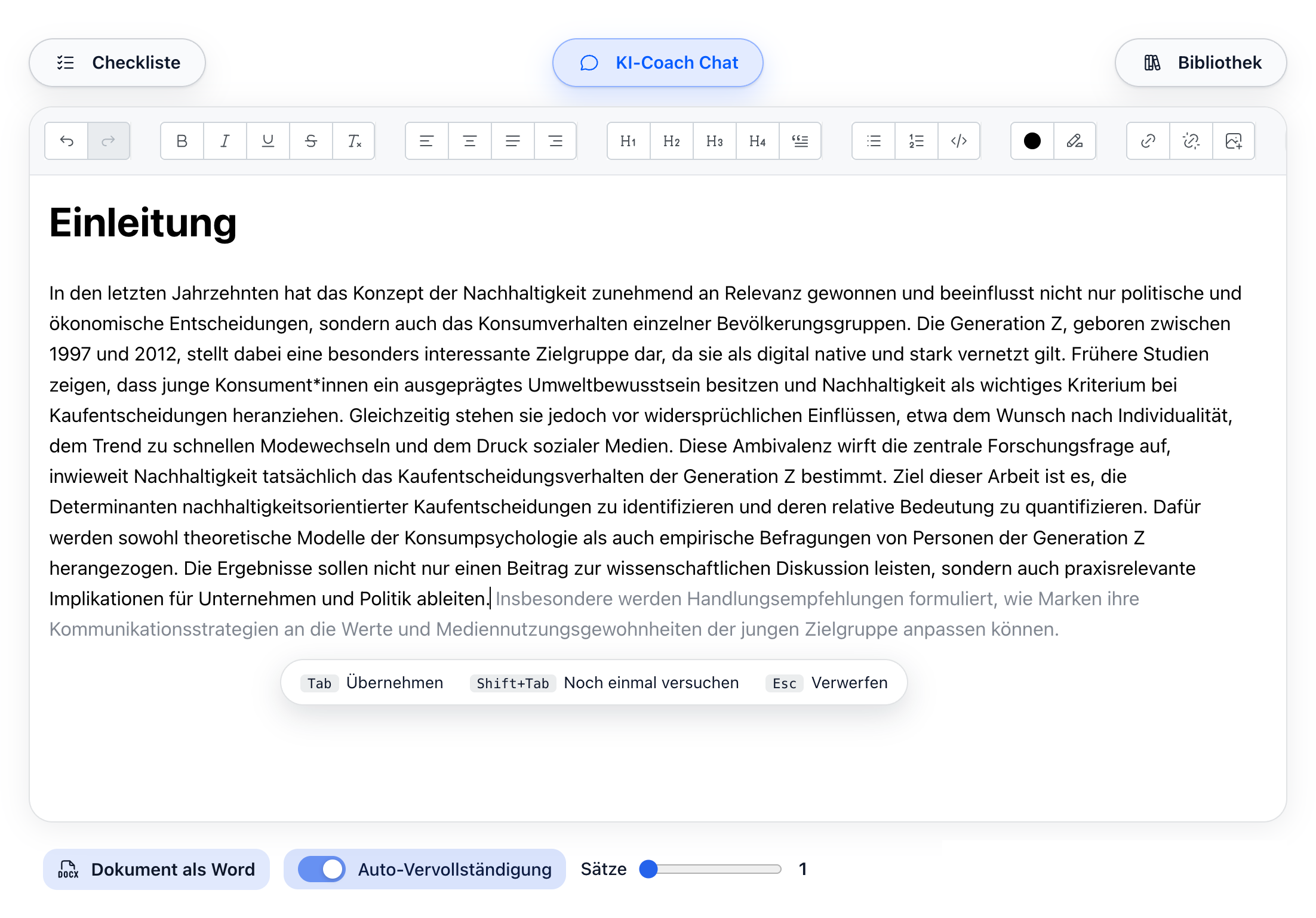Create a numbered list
1316x918 pixels.
915,141
